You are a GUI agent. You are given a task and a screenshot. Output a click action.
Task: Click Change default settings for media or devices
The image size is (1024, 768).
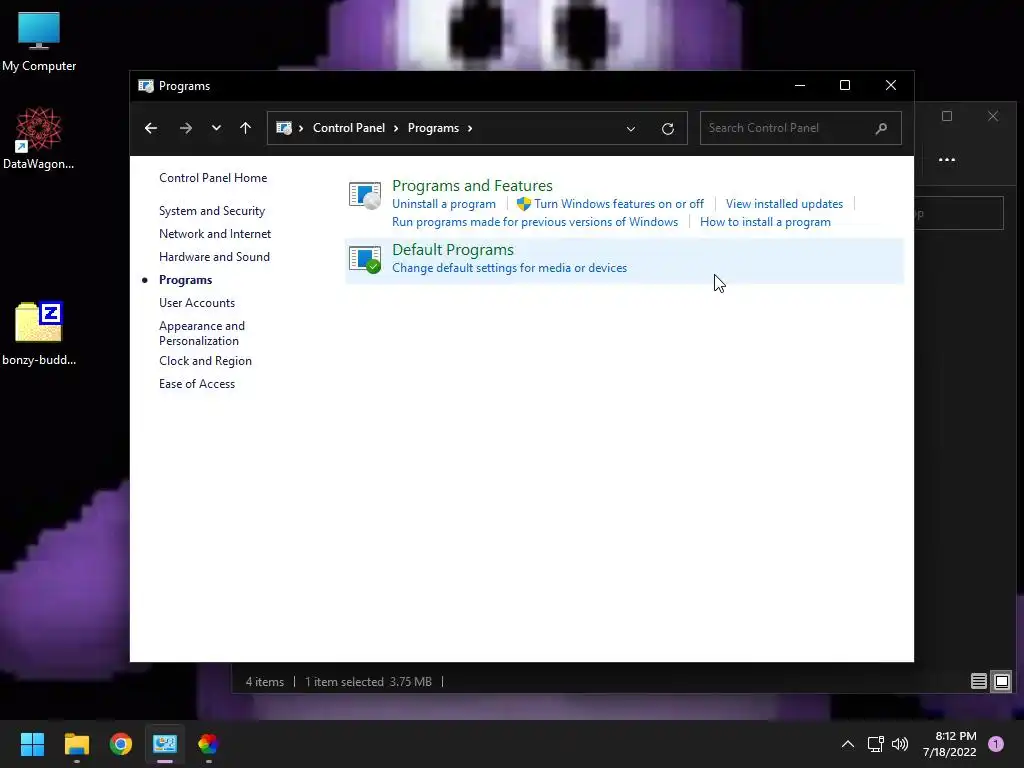509,268
